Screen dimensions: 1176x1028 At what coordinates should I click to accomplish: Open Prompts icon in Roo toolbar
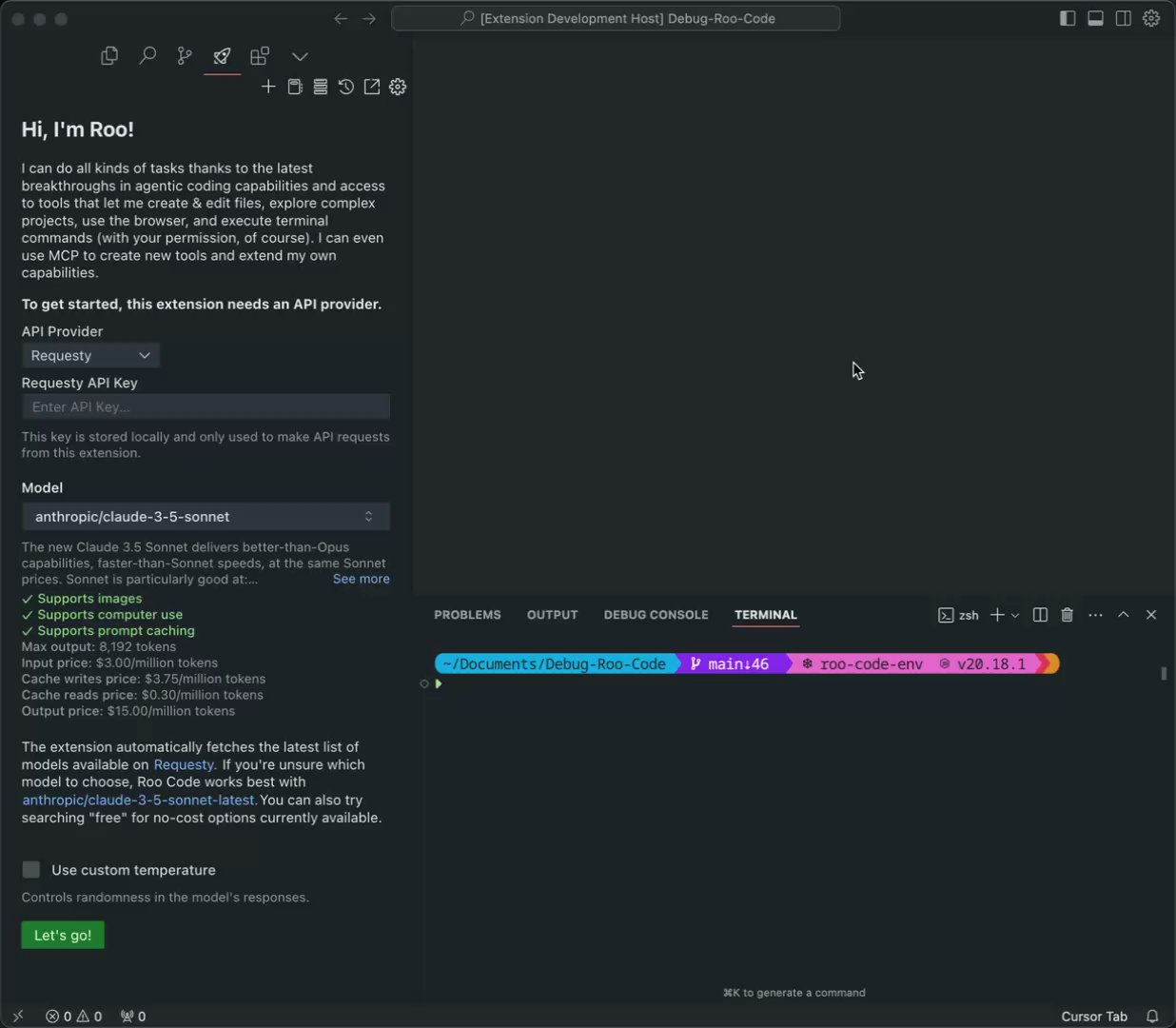(295, 87)
